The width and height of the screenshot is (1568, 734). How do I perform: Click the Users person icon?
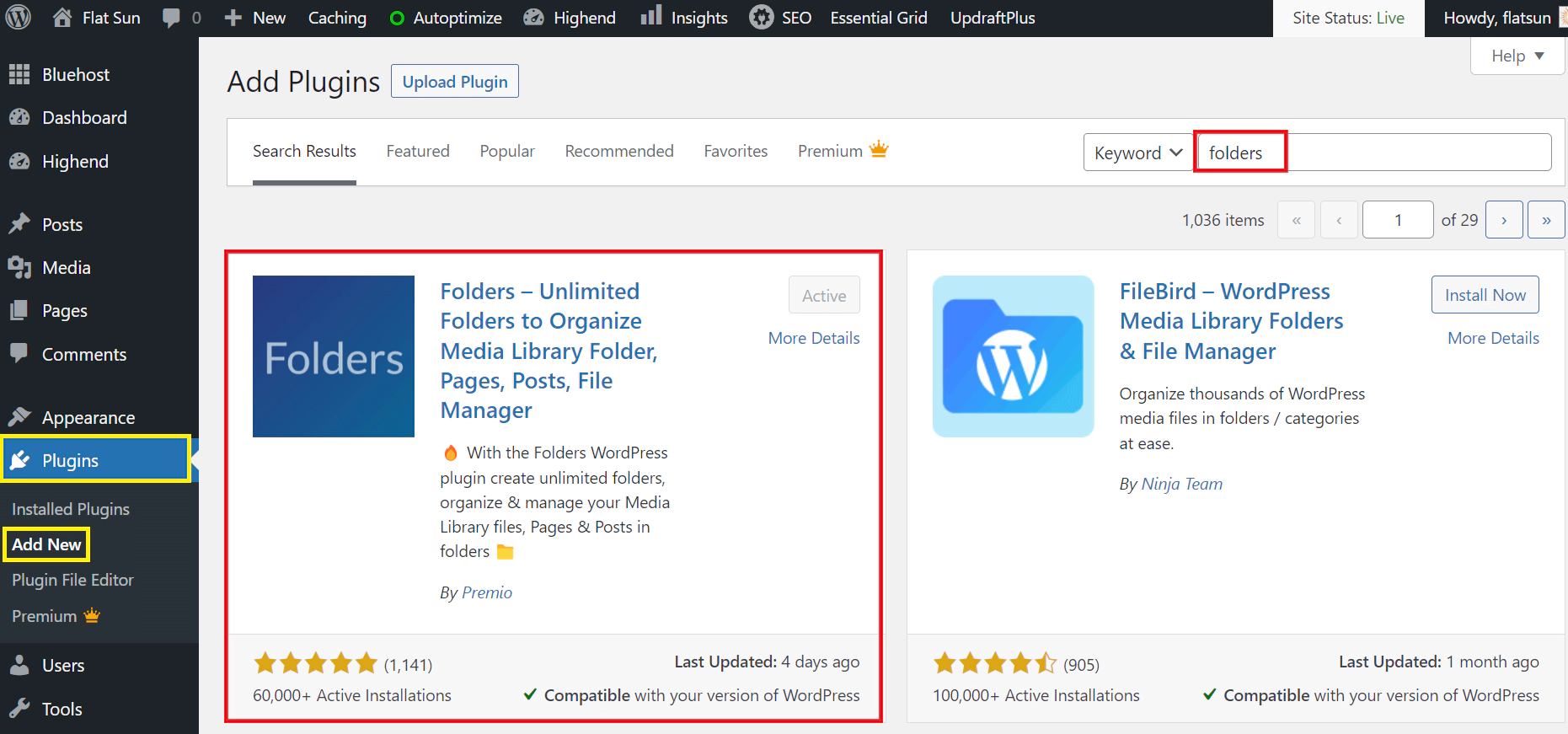click(x=19, y=665)
